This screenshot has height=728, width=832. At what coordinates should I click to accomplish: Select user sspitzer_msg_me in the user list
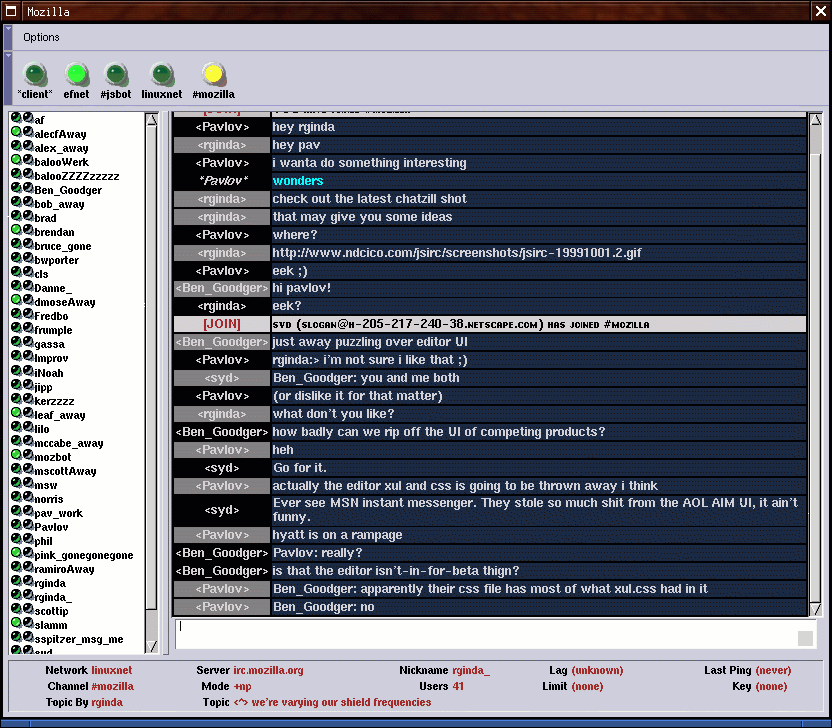click(79, 639)
